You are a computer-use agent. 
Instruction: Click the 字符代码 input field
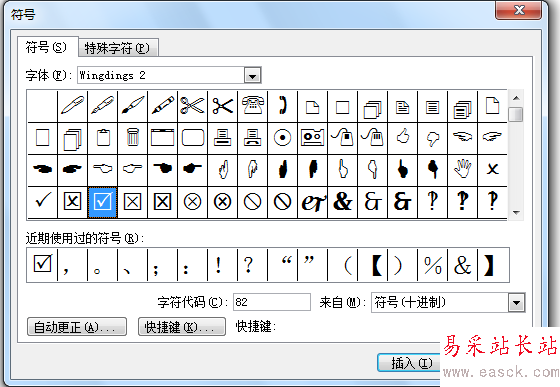pyautogui.click(x=272, y=302)
